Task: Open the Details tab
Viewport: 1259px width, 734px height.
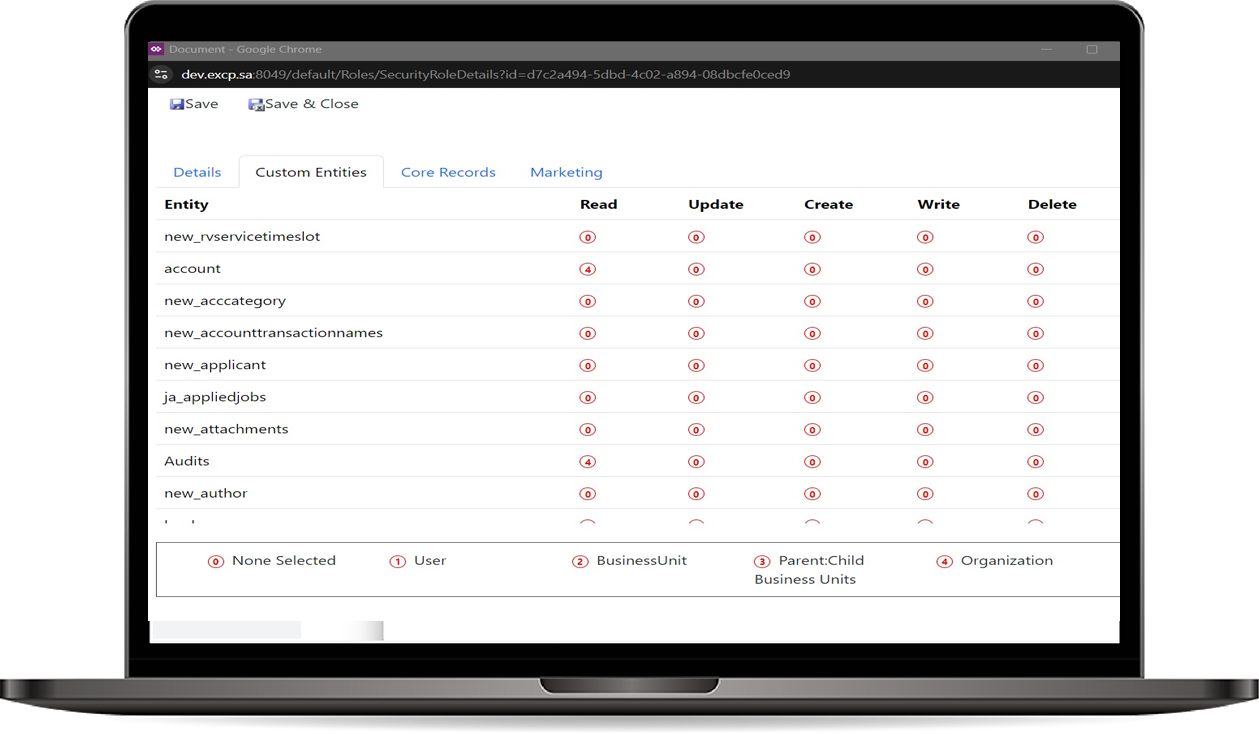Action: (197, 172)
